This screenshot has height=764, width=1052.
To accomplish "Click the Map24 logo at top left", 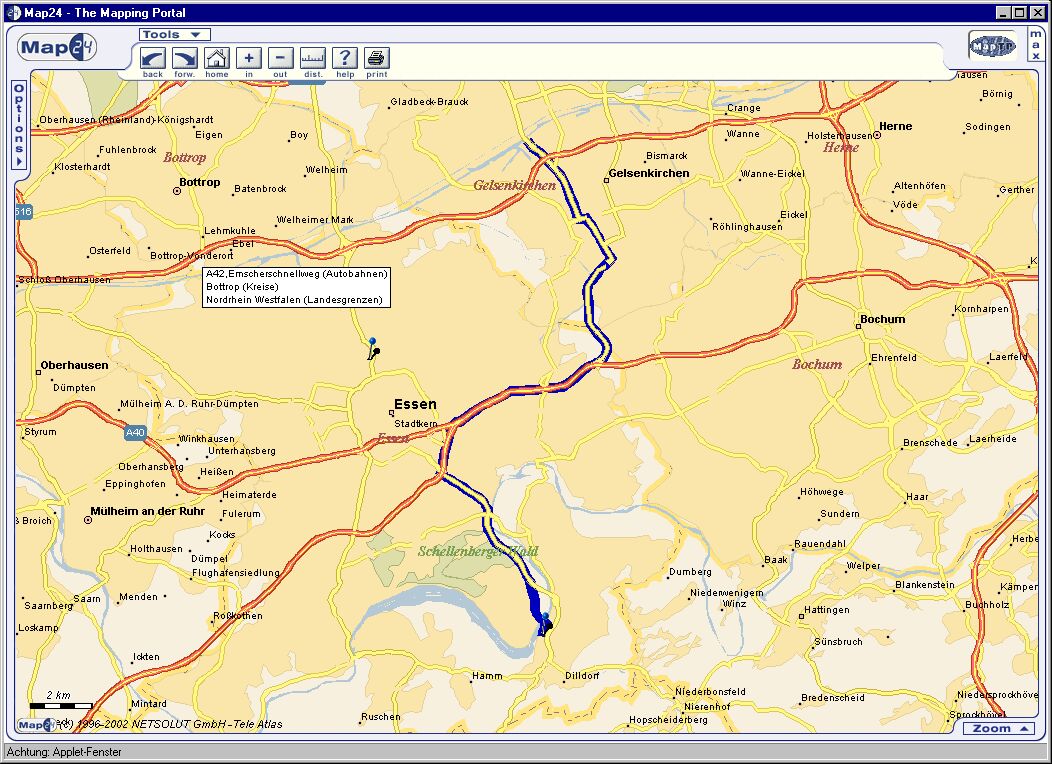I will coord(57,47).
